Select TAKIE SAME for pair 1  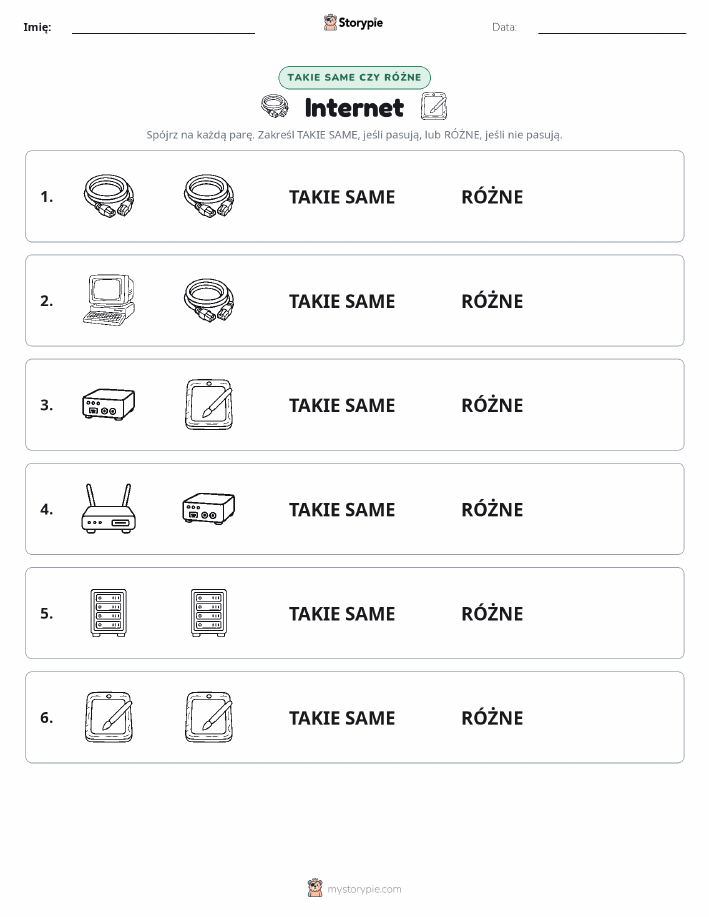pos(342,197)
